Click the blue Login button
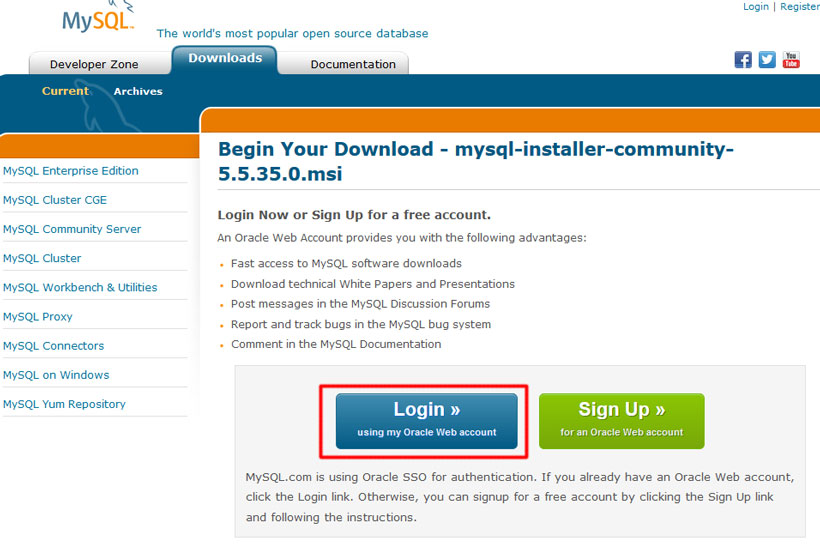The width and height of the screenshot is (820, 544). tap(426, 421)
